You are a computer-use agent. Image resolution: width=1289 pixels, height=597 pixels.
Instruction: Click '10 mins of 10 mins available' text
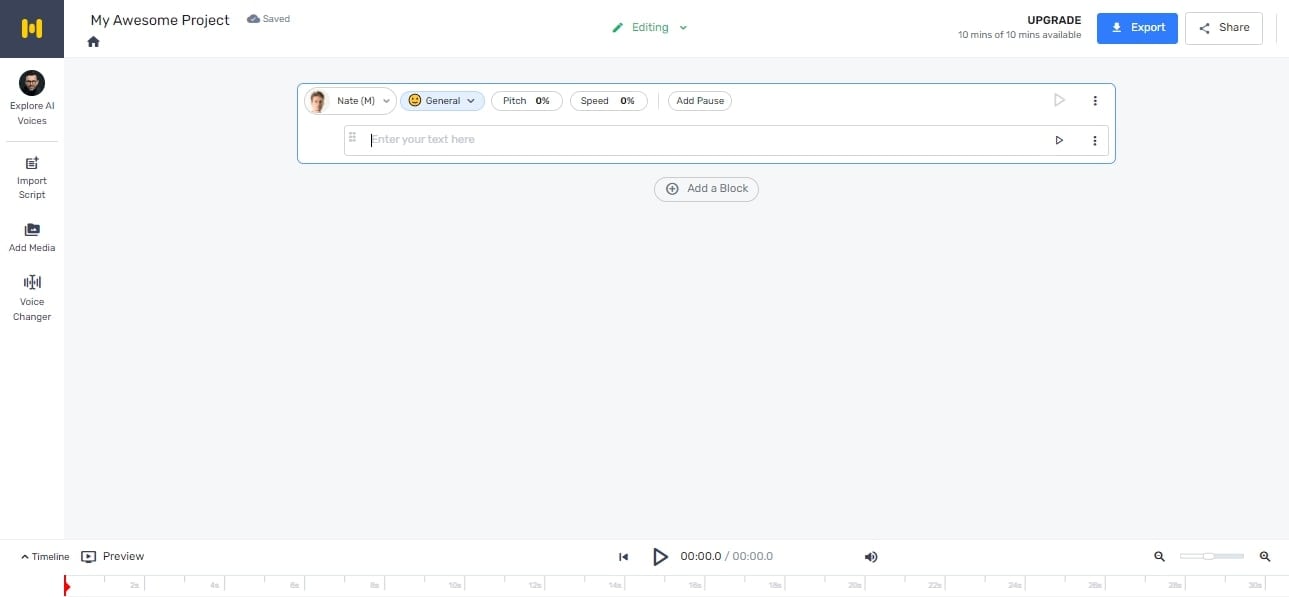pos(1019,35)
